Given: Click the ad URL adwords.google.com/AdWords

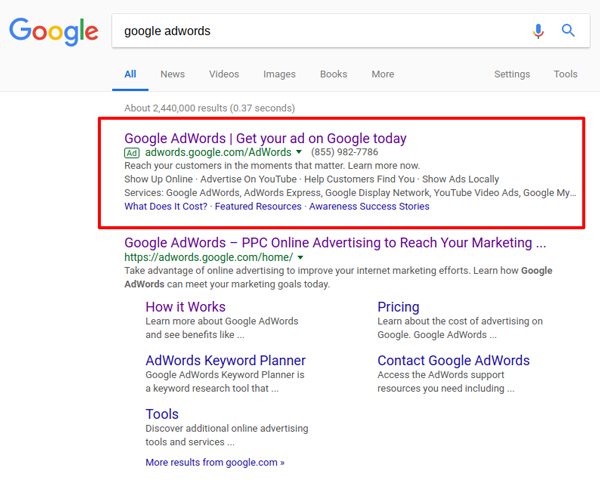Looking at the screenshot, I should pos(218,152).
